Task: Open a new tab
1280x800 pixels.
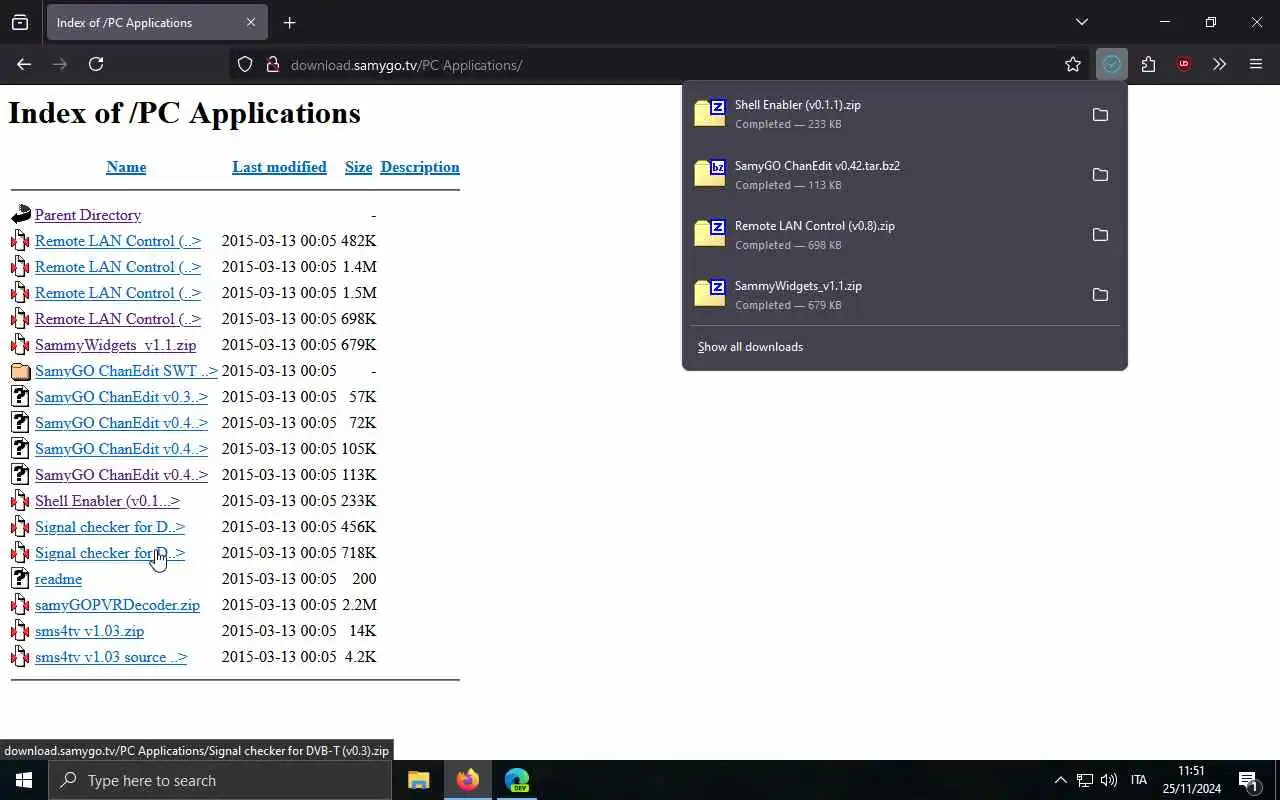Action: (x=289, y=22)
